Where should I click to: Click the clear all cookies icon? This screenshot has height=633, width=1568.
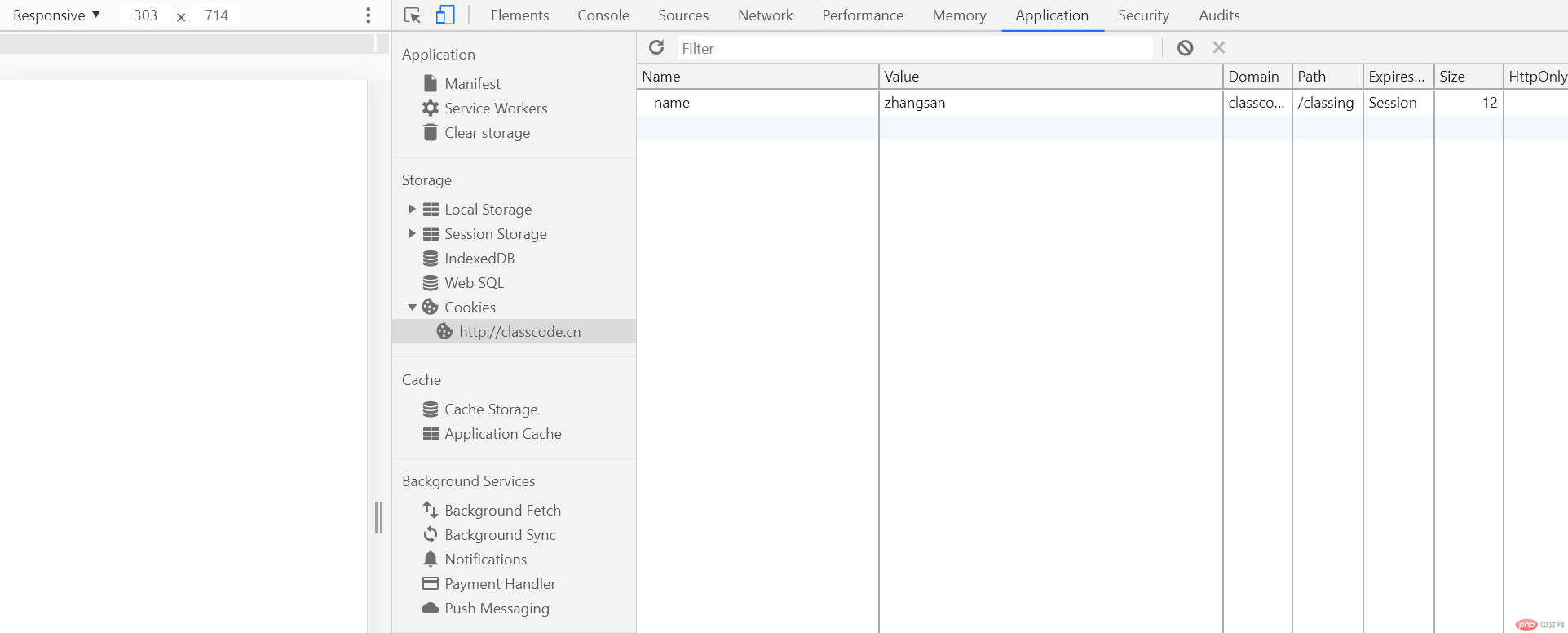point(1185,48)
